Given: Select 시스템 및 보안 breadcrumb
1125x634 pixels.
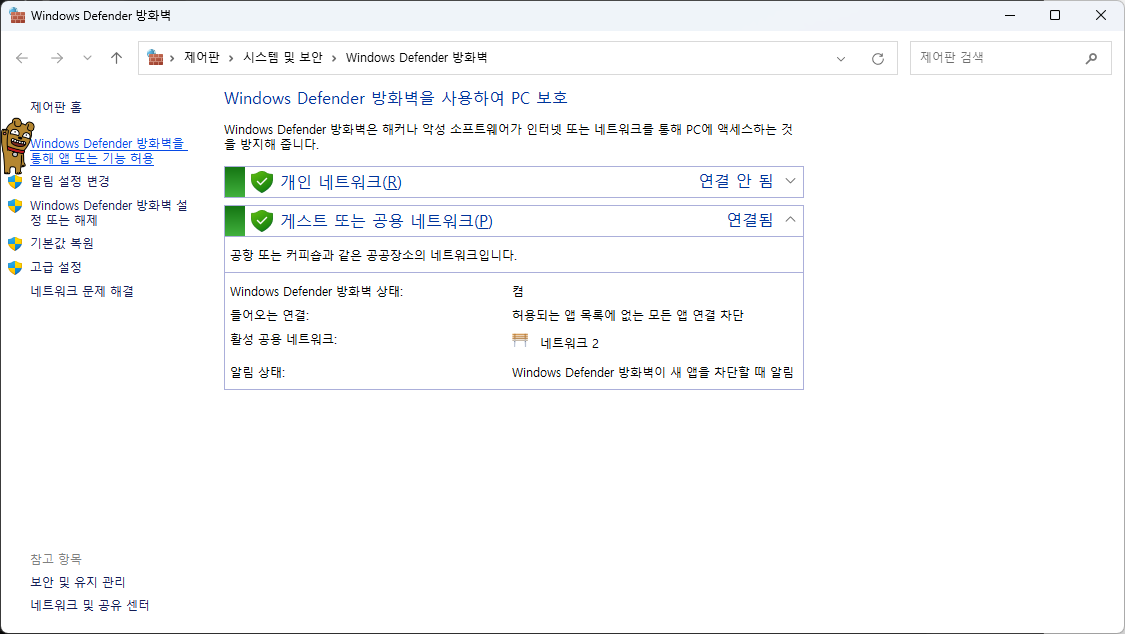Looking at the screenshot, I should pyautogui.click(x=283, y=57).
